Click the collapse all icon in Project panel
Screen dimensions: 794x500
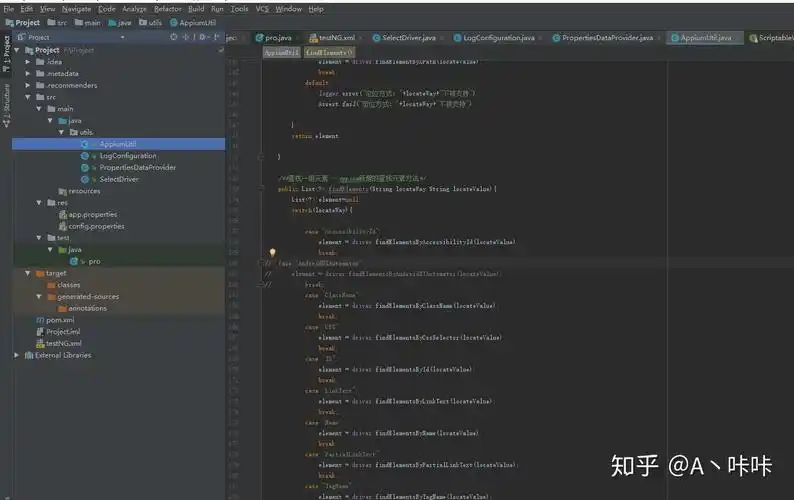[x=186, y=37]
